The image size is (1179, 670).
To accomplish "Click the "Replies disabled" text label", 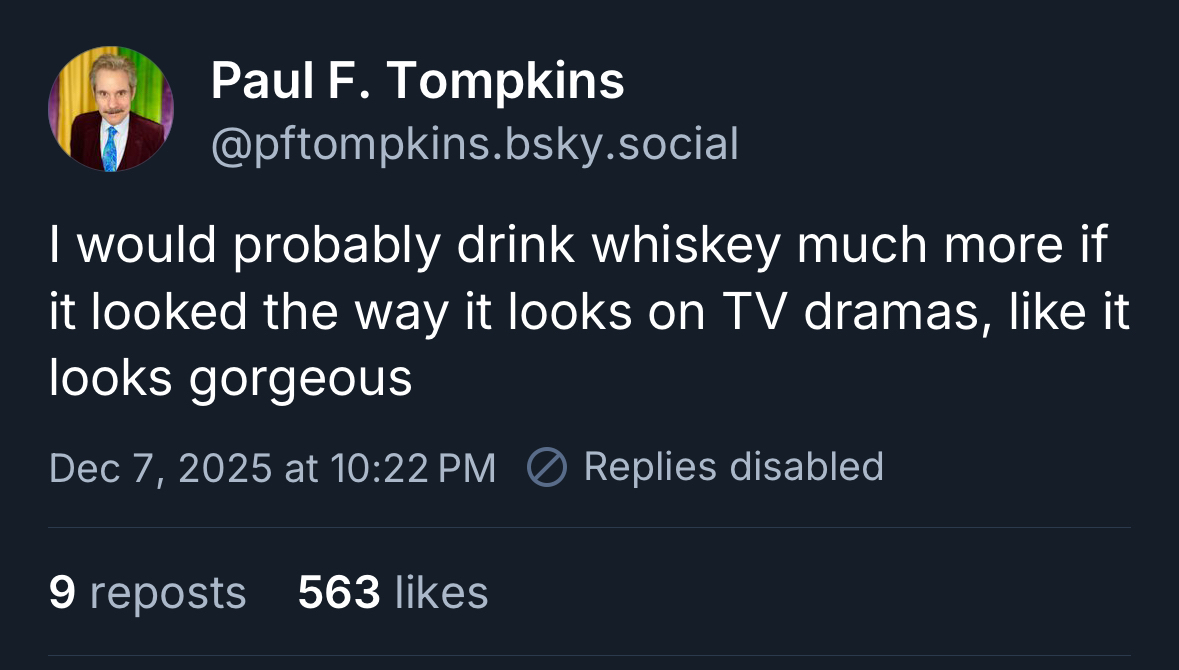I will (733, 467).
